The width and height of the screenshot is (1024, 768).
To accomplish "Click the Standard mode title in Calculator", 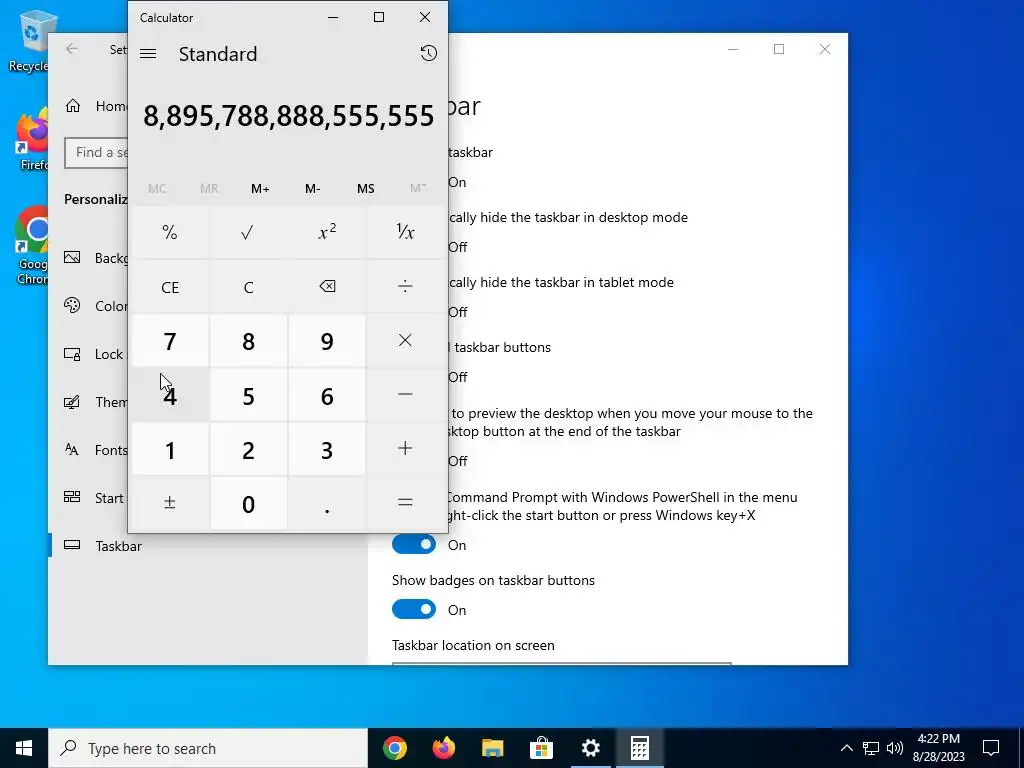I will point(218,54).
